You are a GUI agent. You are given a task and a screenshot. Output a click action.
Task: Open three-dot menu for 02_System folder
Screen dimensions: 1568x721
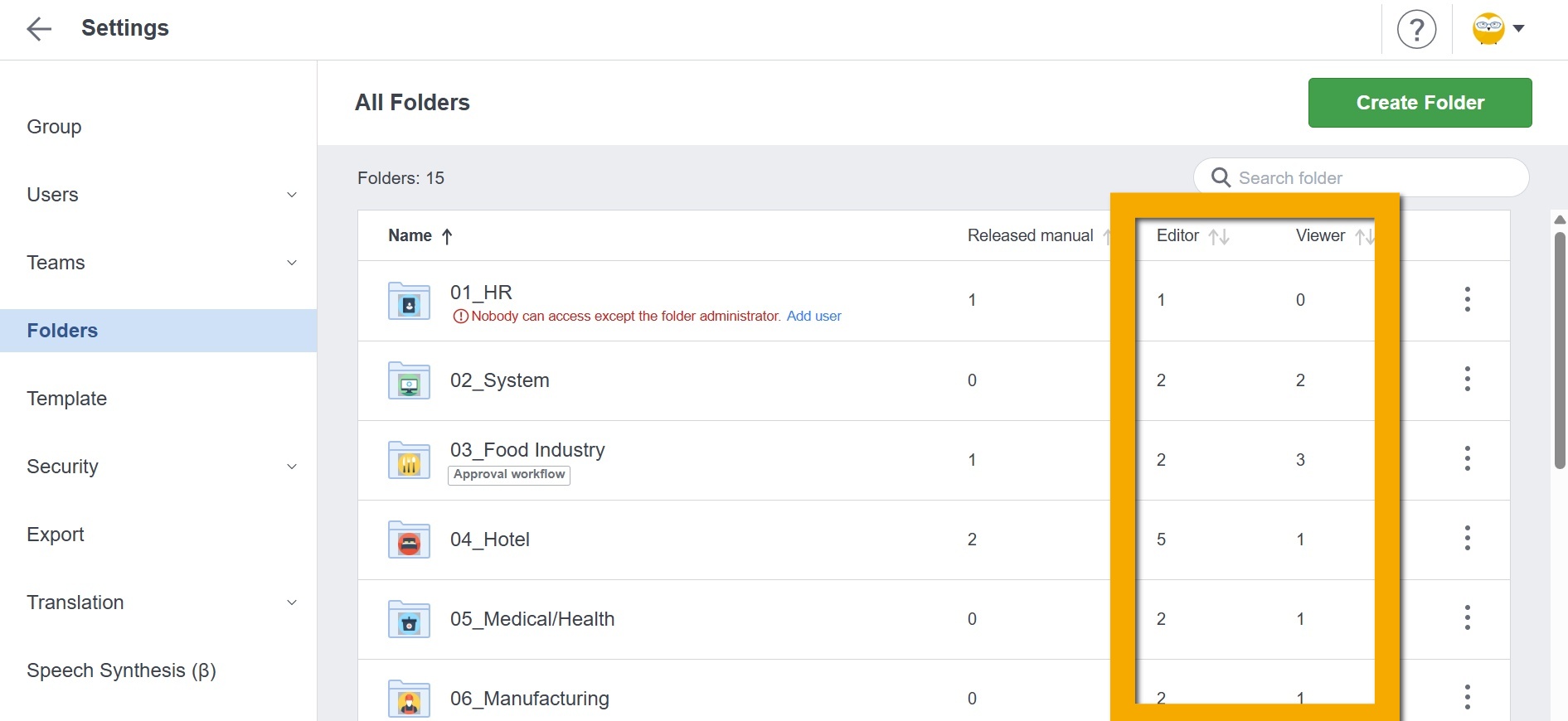1467,380
